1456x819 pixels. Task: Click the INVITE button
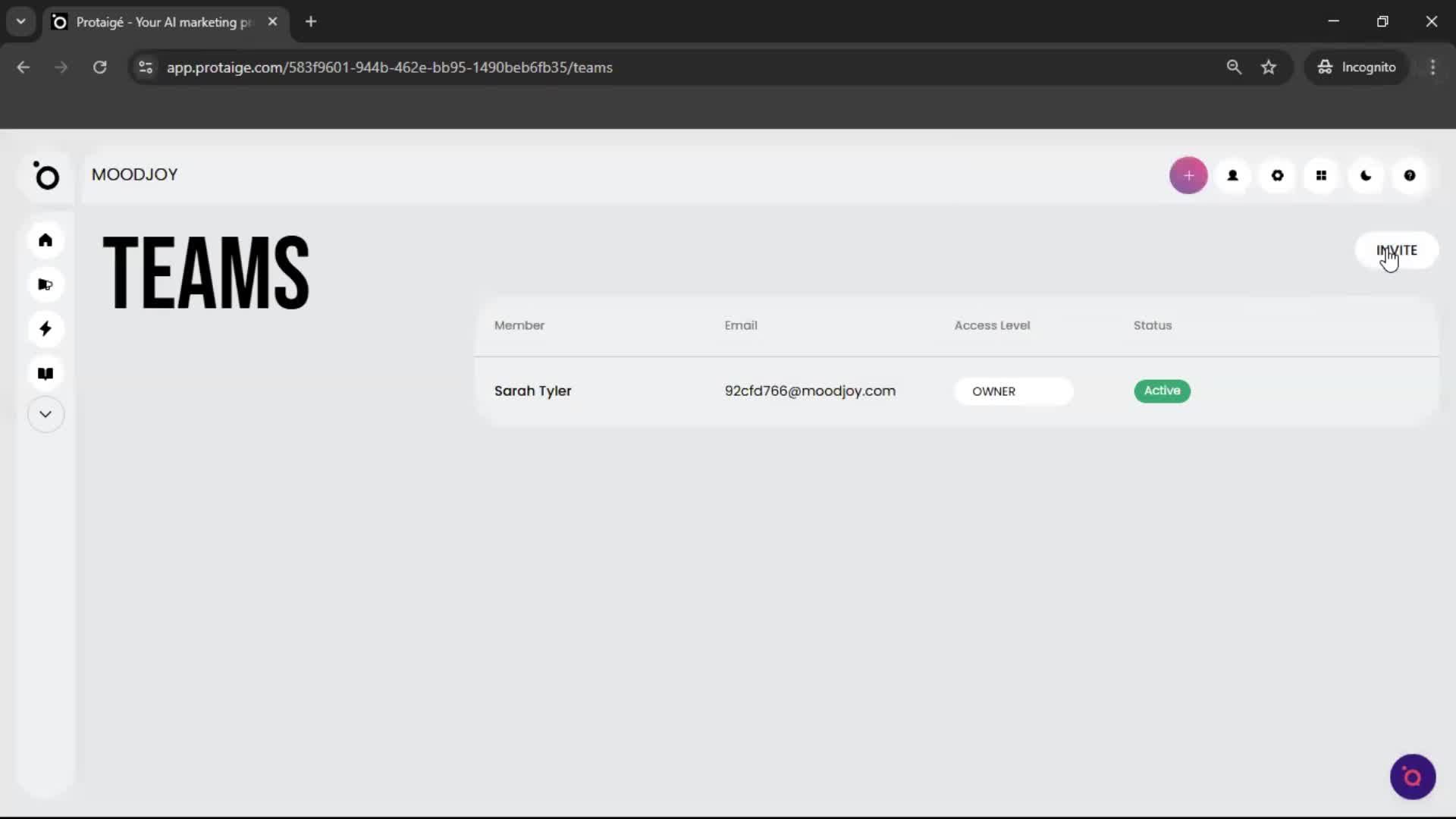coord(1396,250)
